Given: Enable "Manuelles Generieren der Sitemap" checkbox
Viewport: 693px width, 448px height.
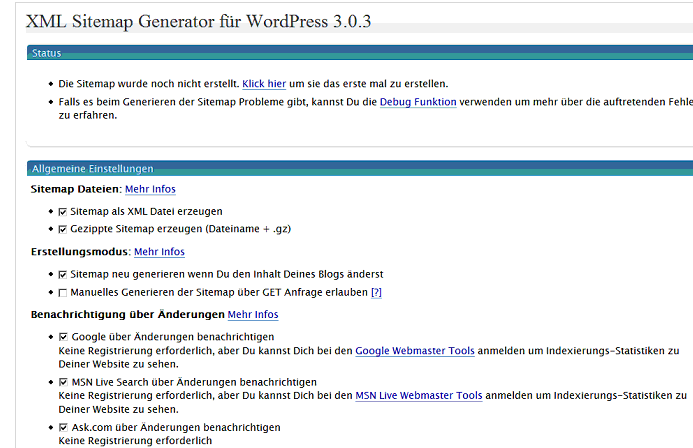Looking at the screenshot, I should pos(63,293).
